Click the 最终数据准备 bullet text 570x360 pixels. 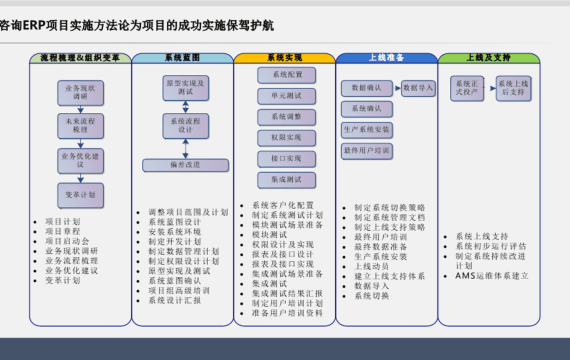click(x=381, y=247)
